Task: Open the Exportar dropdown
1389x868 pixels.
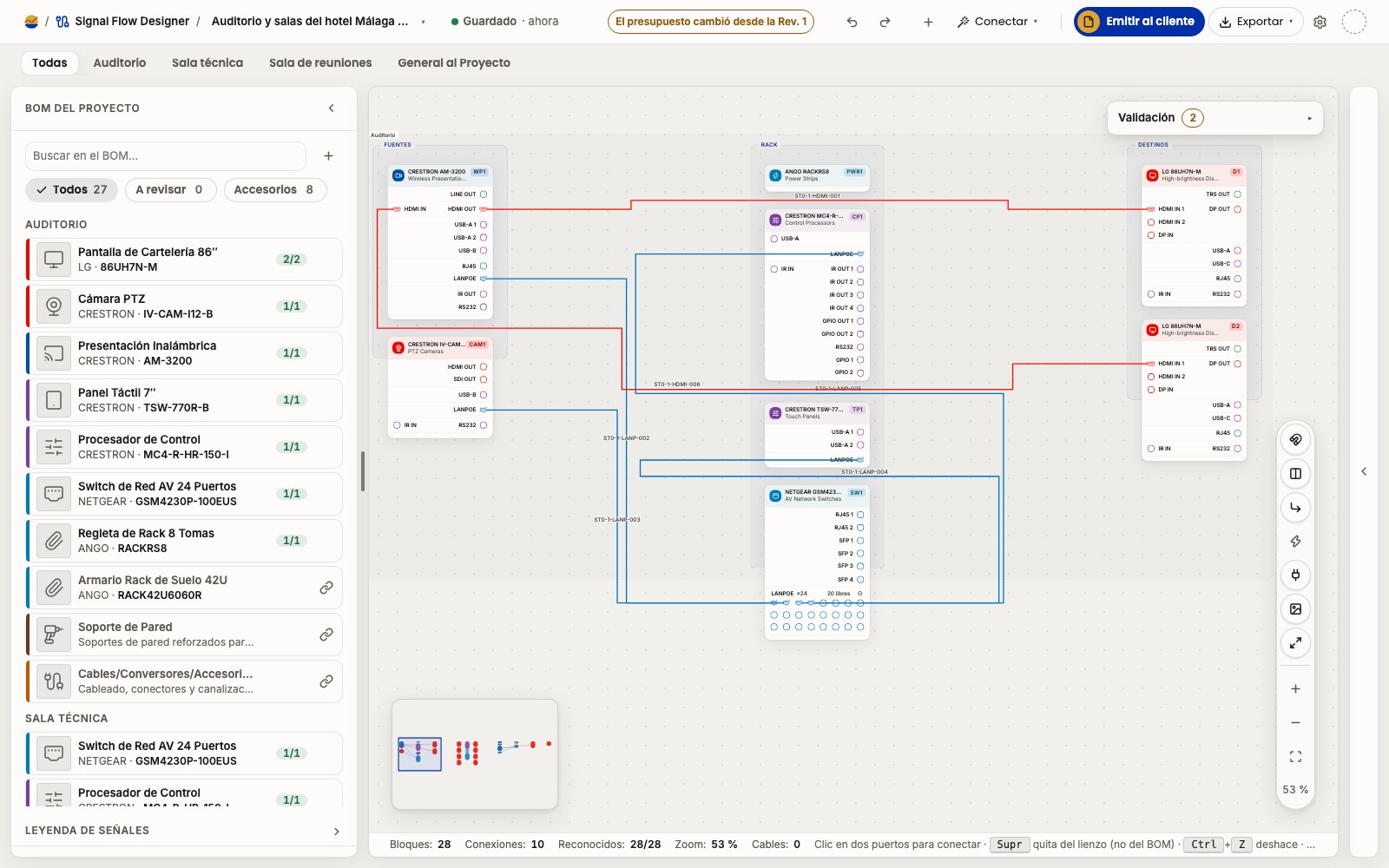Action: pos(1255,22)
